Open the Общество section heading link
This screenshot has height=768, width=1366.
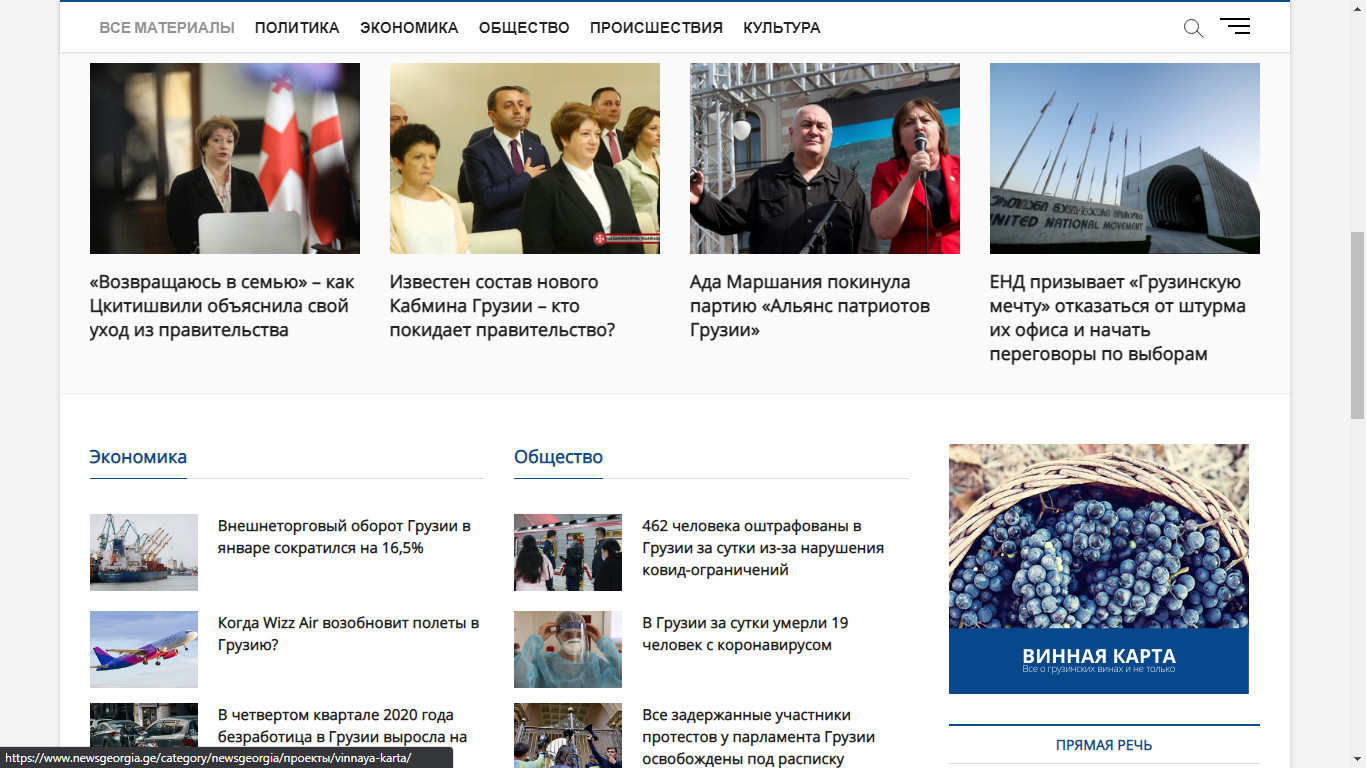tap(558, 457)
